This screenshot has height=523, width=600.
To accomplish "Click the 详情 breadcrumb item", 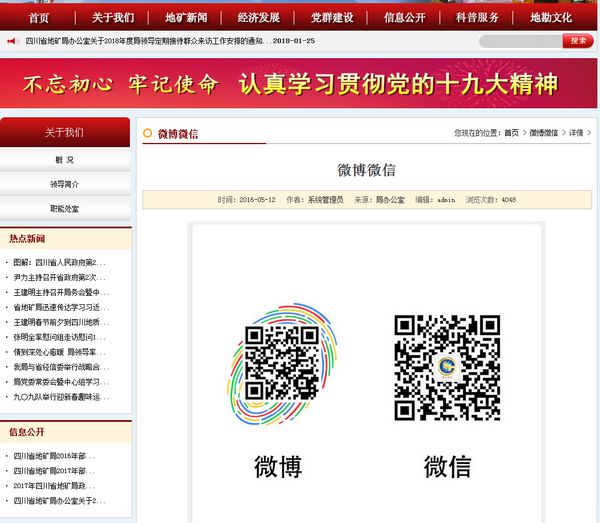I will (x=576, y=133).
